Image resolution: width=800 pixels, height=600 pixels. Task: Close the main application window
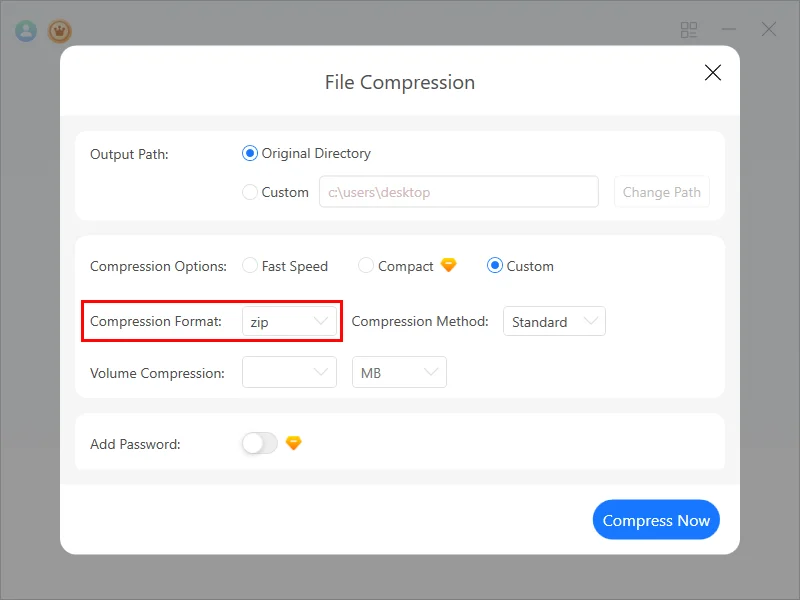(769, 30)
